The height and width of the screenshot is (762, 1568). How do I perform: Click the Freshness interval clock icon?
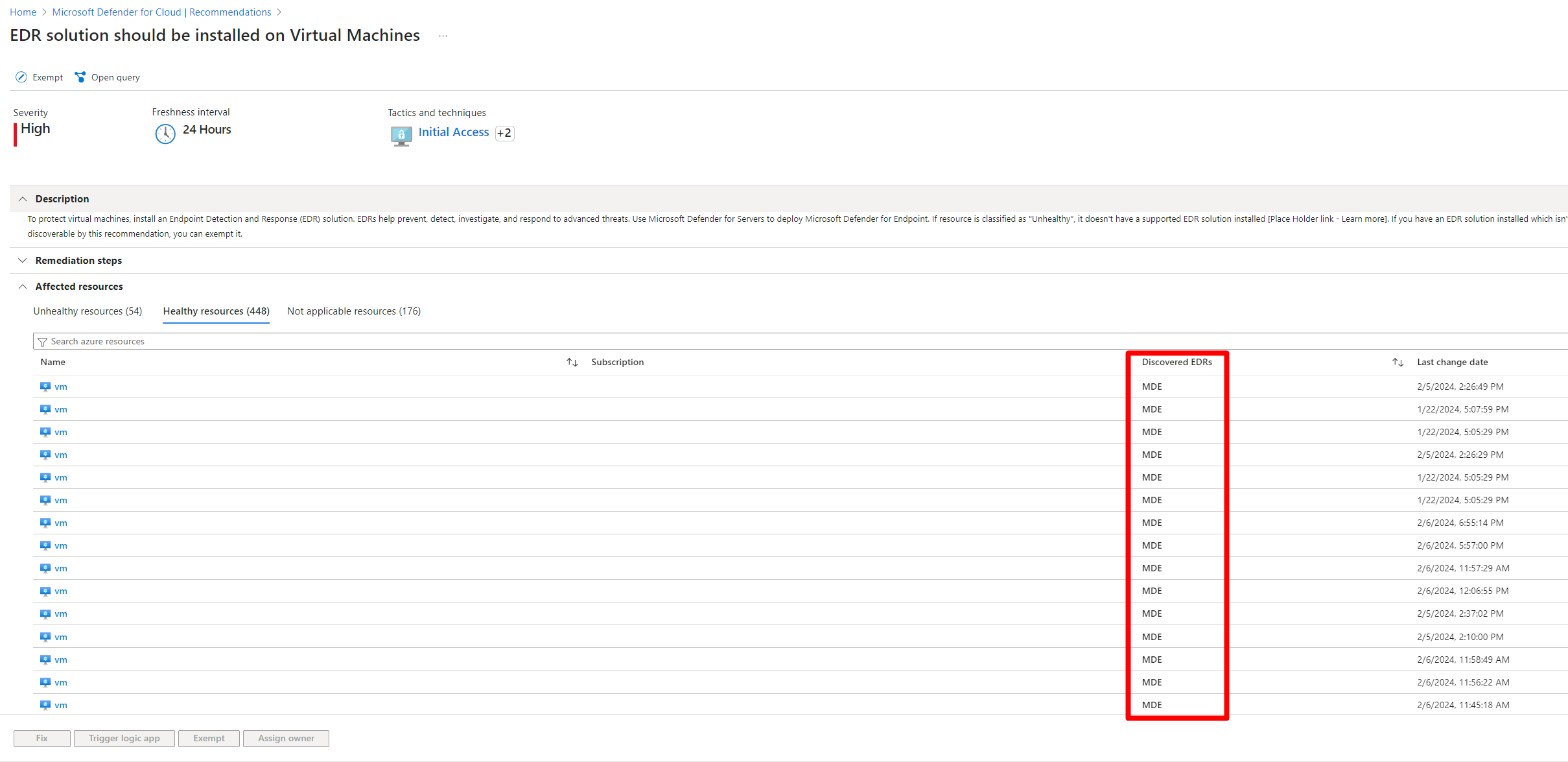click(x=165, y=134)
